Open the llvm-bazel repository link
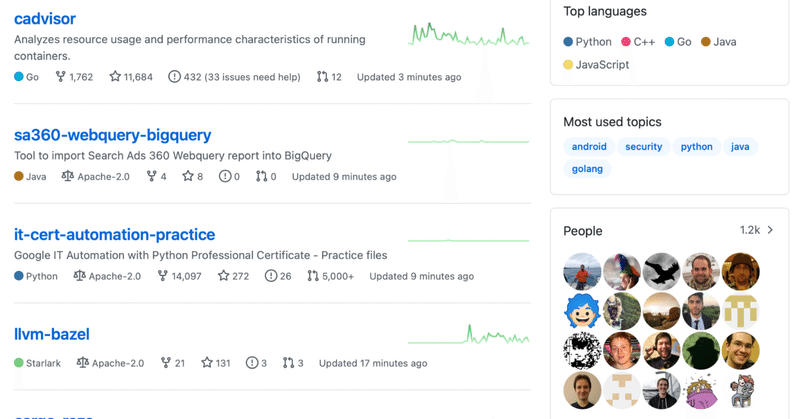 pyautogui.click(x=52, y=334)
